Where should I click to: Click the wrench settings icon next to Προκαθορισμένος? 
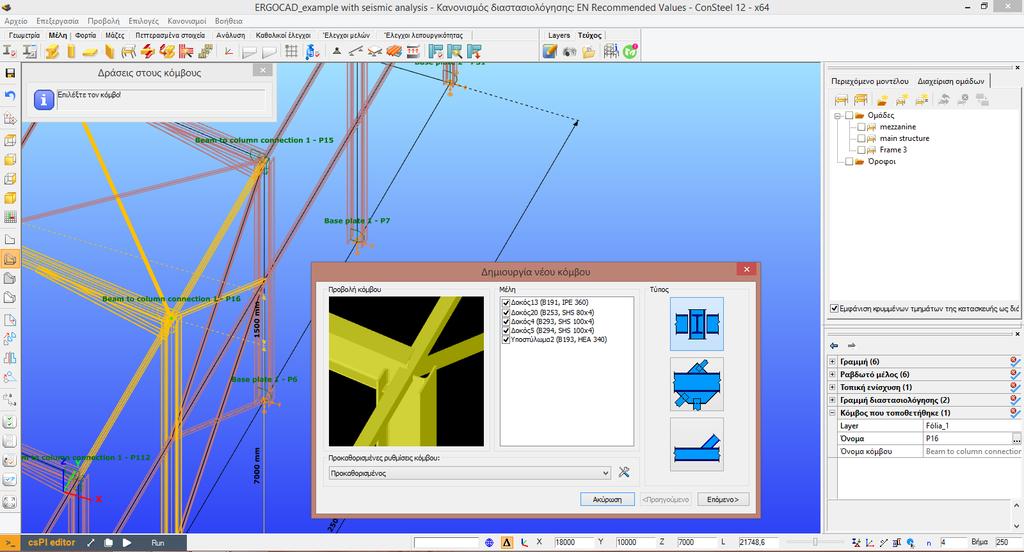pyautogui.click(x=624, y=472)
